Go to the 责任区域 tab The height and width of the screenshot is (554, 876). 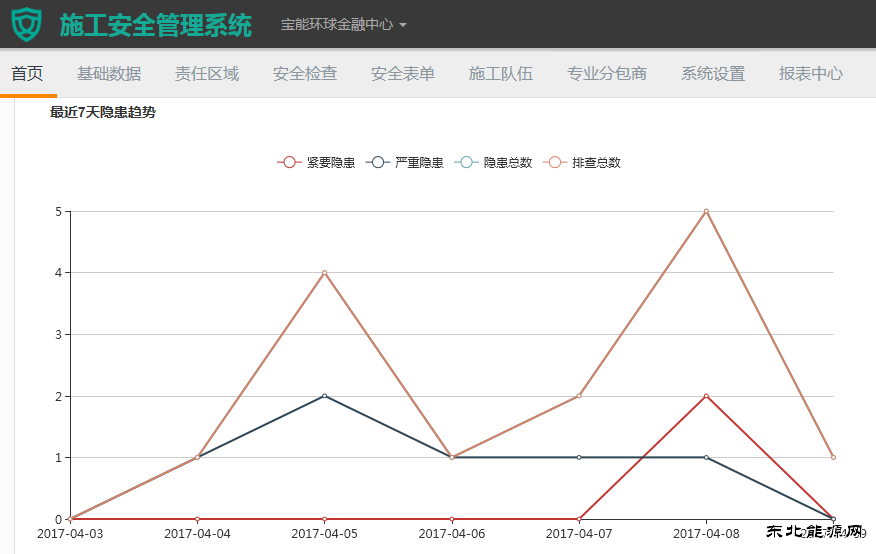click(207, 74)
